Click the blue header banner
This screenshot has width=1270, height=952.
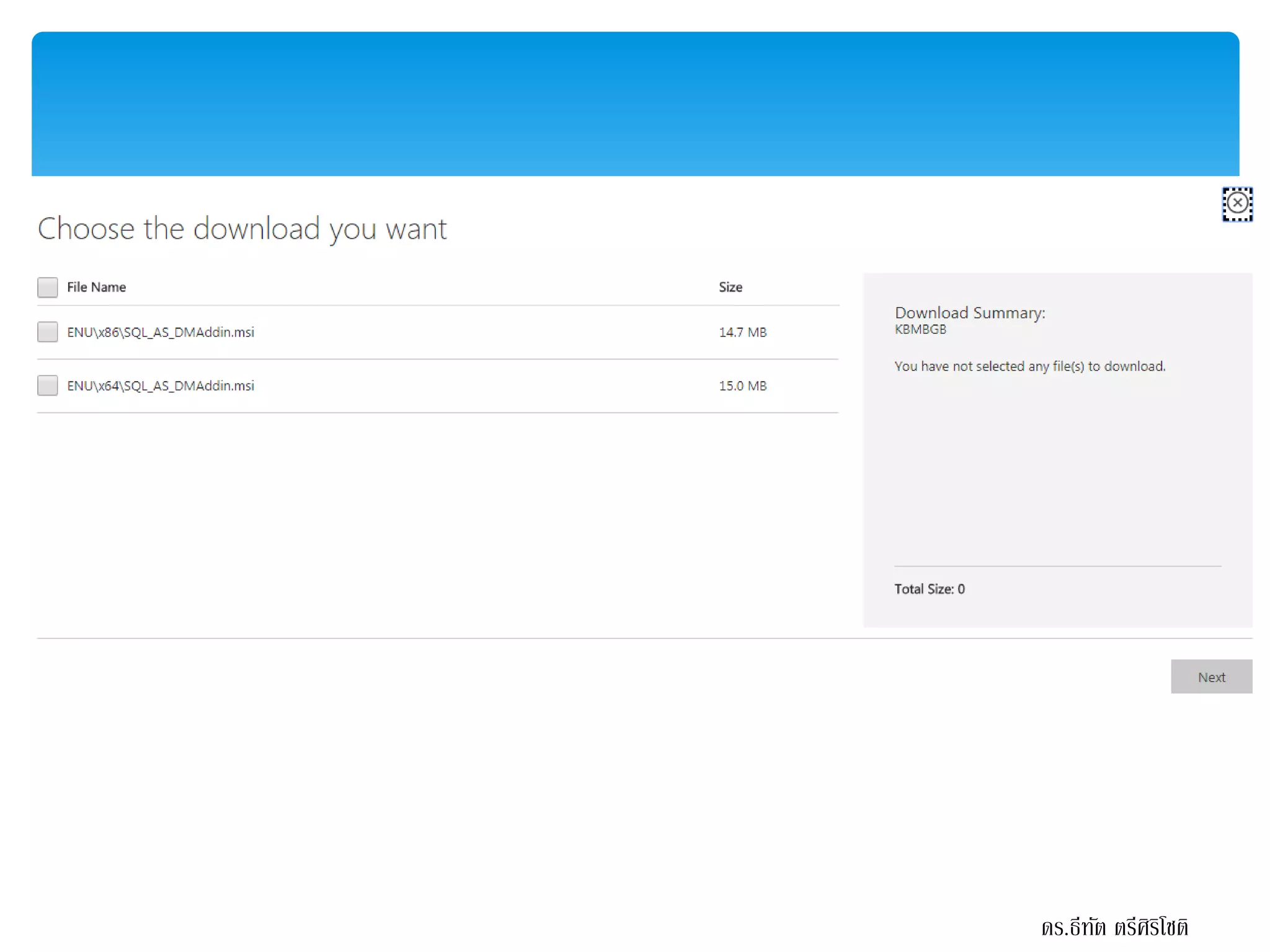(x=635, y=104)
